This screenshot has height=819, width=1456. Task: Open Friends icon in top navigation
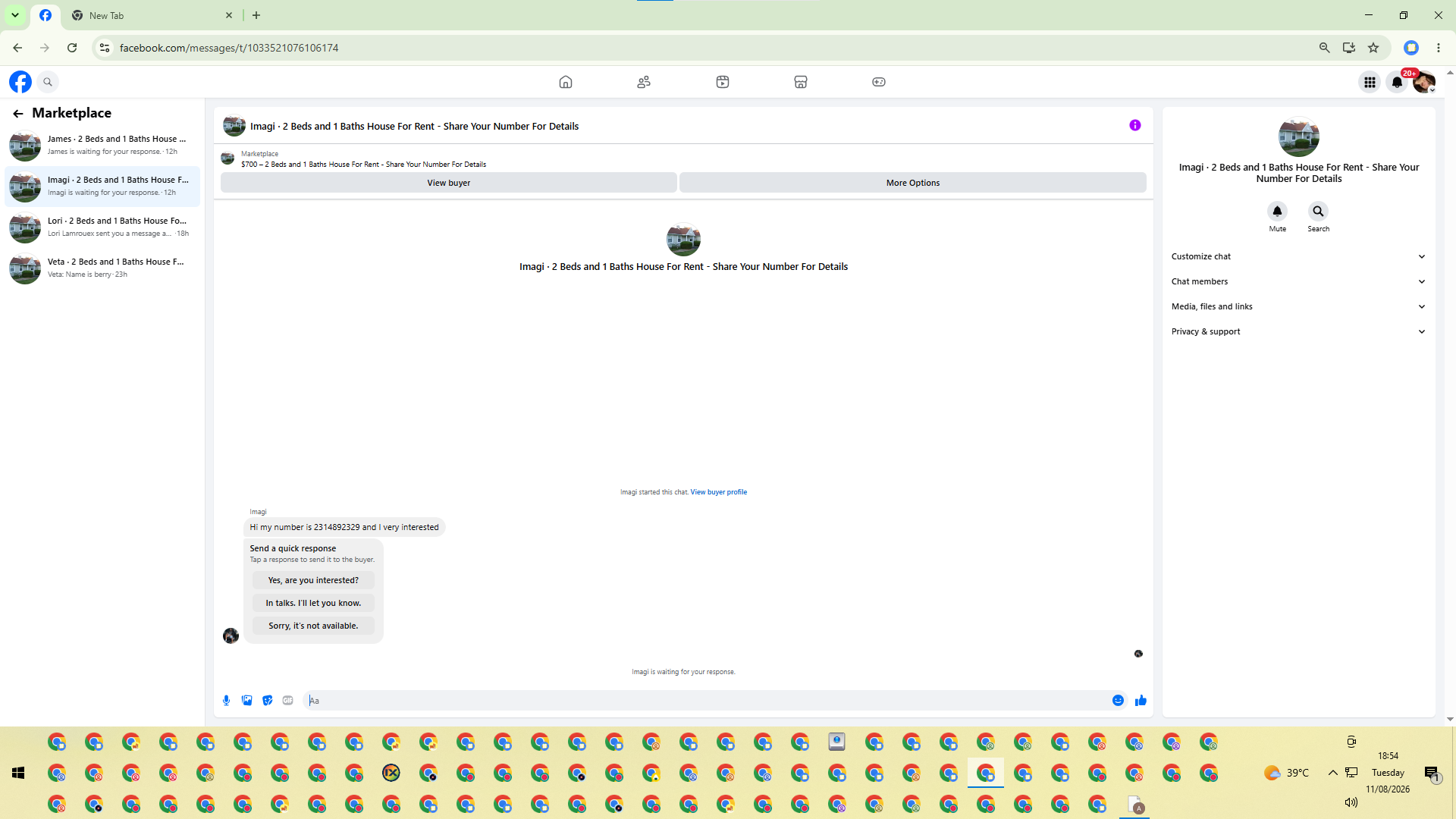tap(644, 82)
